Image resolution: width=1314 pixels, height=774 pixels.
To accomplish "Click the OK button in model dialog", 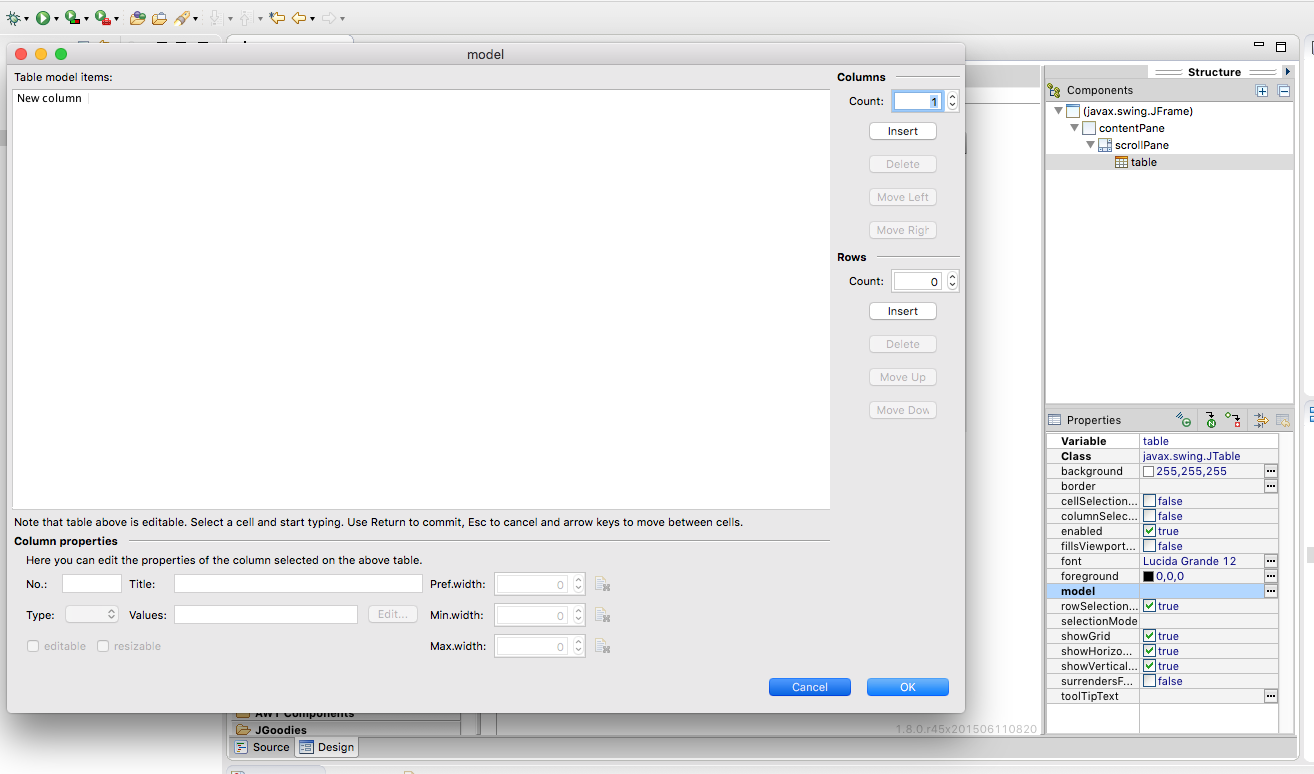I will tap(908, 687).
